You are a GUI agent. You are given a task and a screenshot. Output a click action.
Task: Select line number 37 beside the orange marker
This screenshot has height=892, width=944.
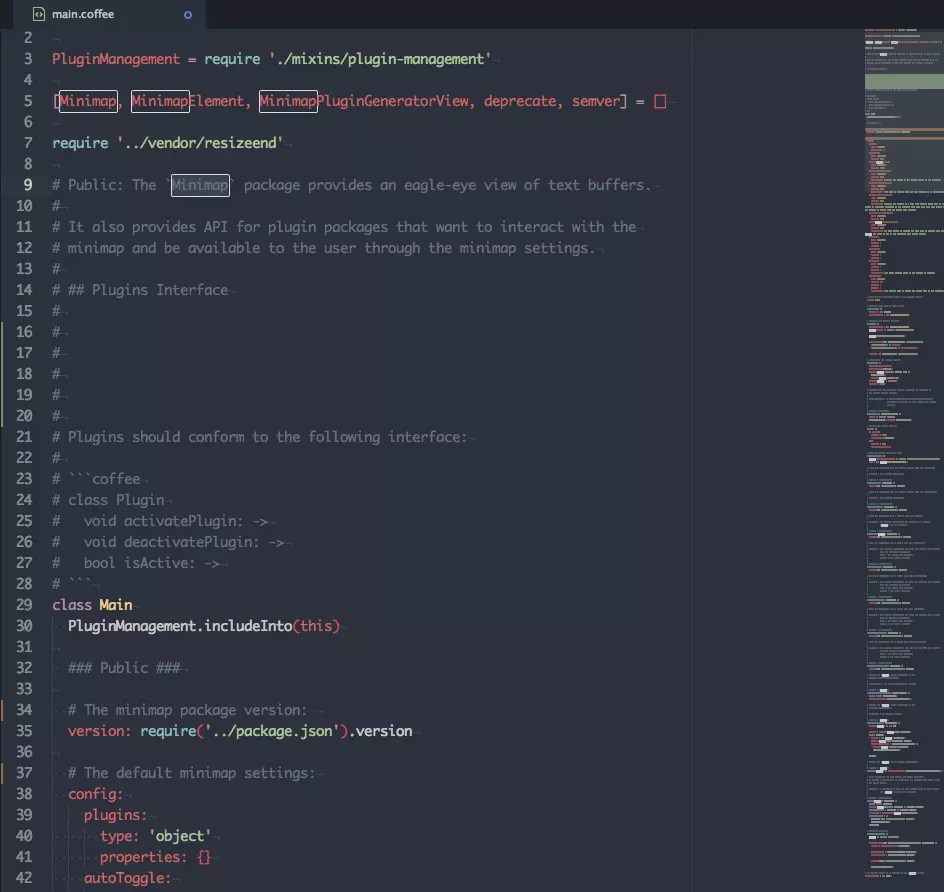click(24, 773)
